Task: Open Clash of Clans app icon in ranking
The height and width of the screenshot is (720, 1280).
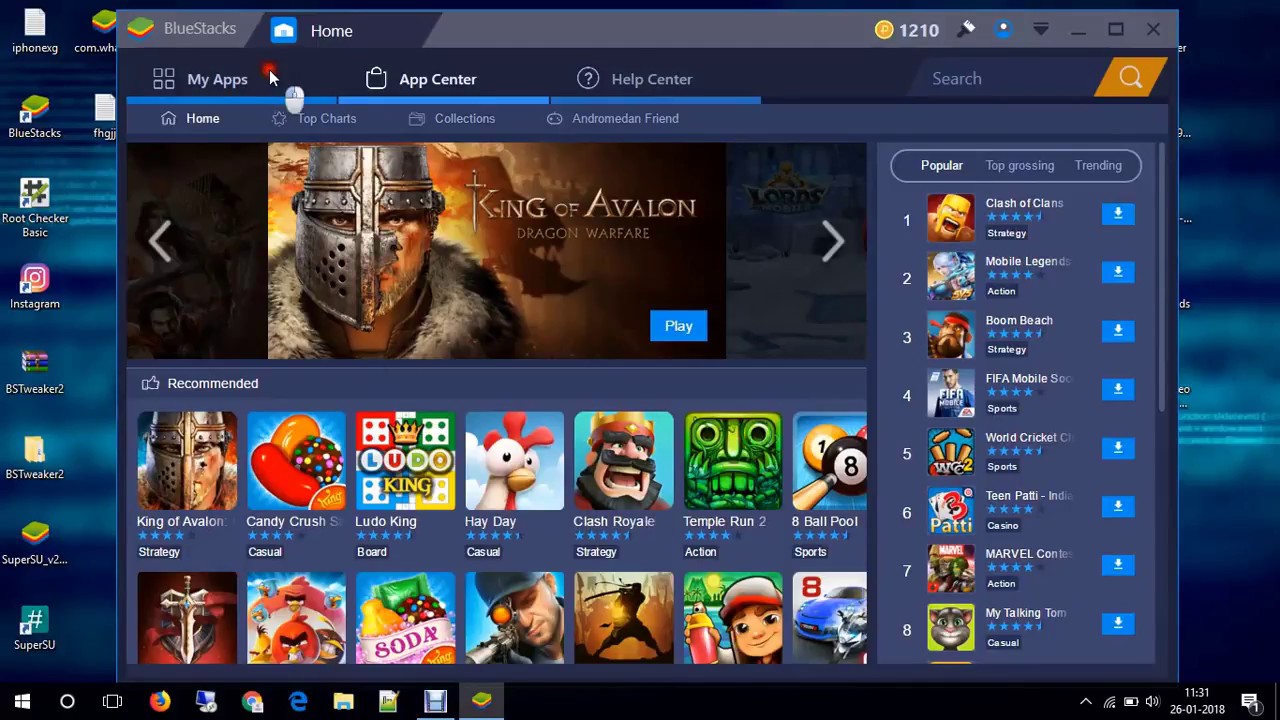Action: click(950, 218)
